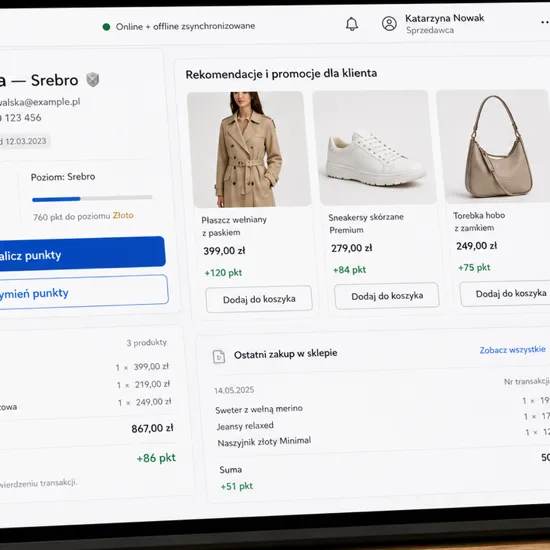Click the loyalty level progress bar
The height and width of the screenshot is (550, 550).
pyautogui.click(x=92, y=199)
